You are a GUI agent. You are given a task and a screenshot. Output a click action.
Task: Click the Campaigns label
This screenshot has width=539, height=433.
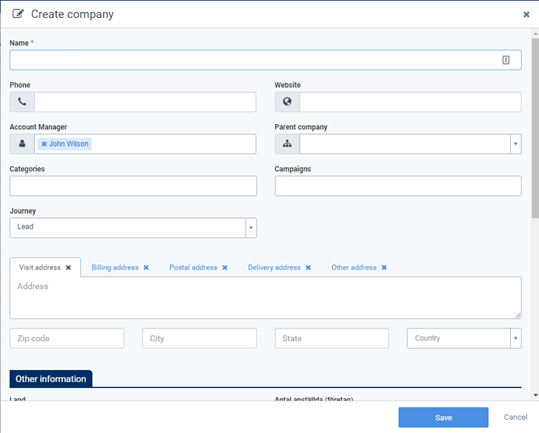pyautogui.click(x=293, y=169)
